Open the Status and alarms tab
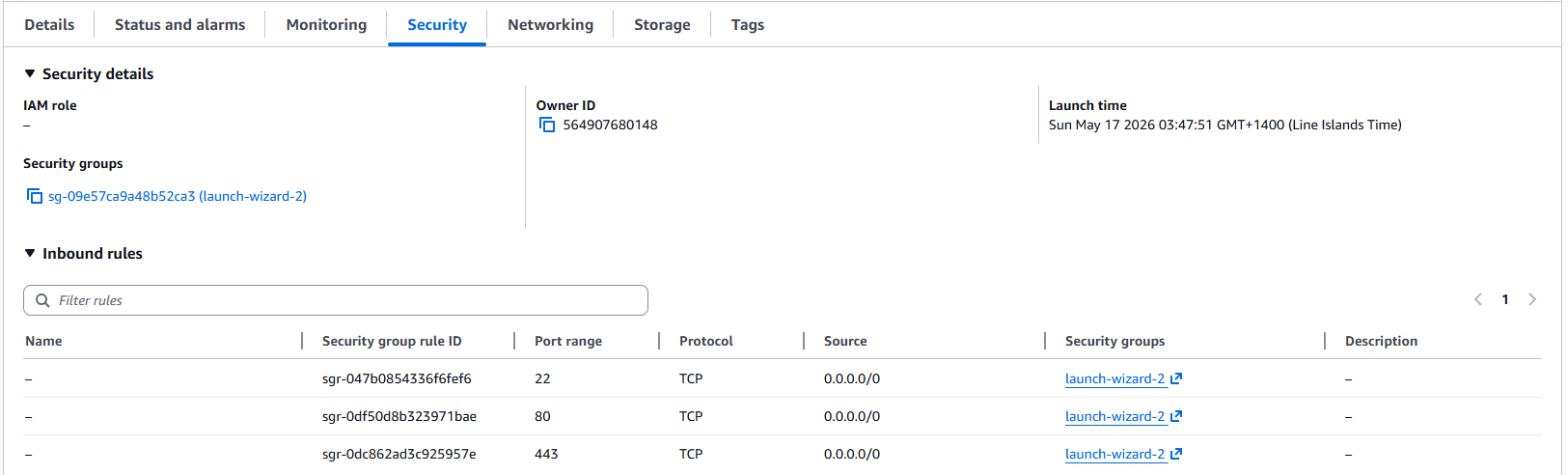Image resolution: width=1568 pixels, height=475 pixels. (179, 25)
